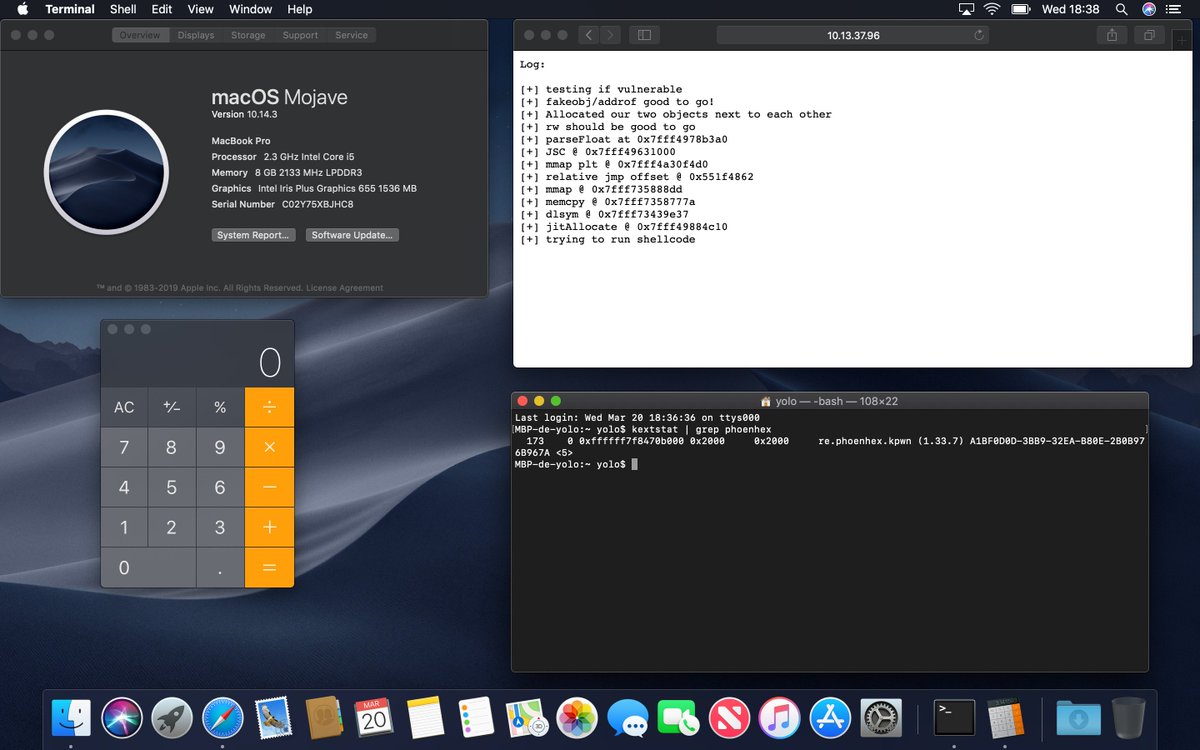This screenshot has width=1200, height=750.
Task: Open FaceTime app in Dock
Action: coord(678,717)
